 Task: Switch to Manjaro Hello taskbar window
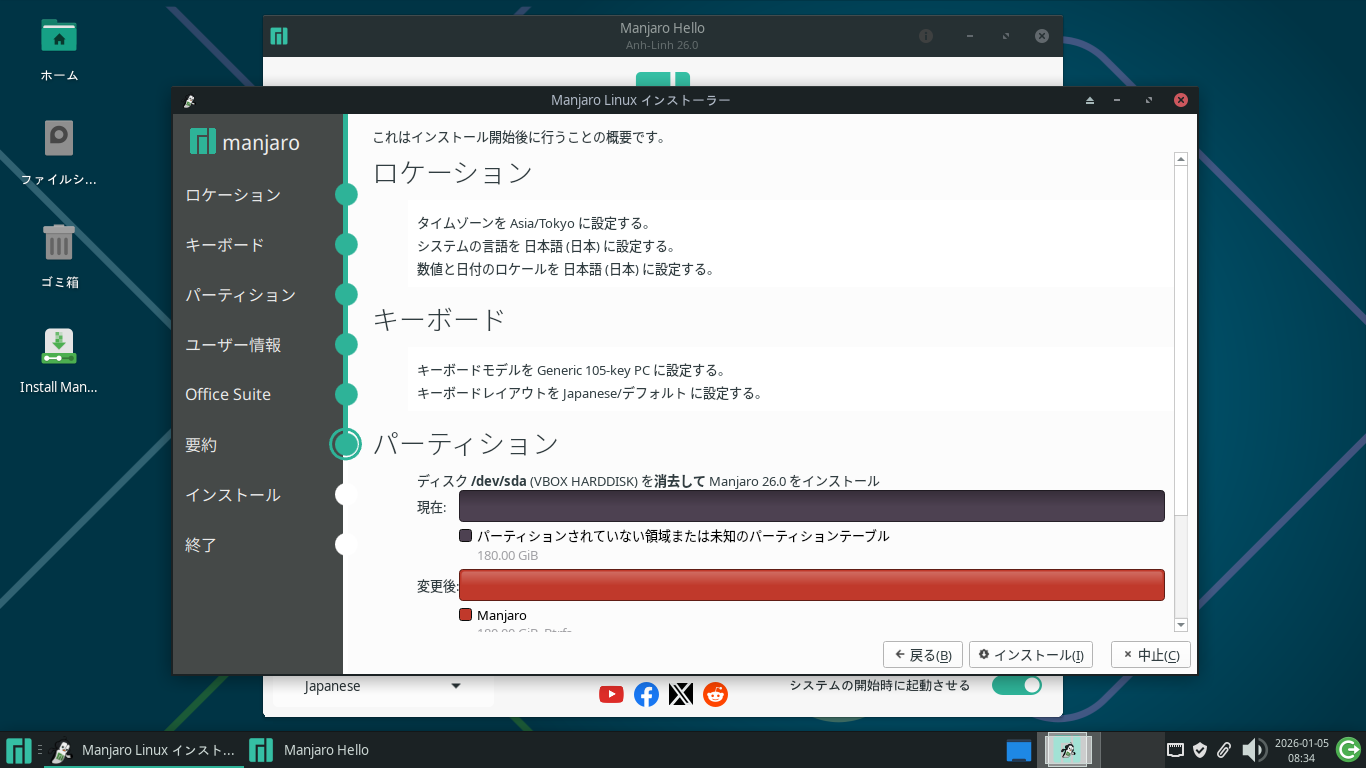(311, 750)
